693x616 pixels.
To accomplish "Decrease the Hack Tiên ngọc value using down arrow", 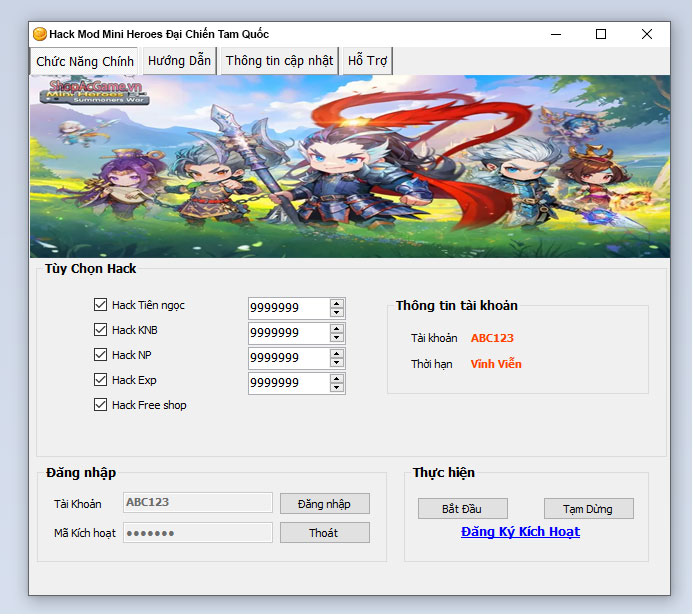I will click(337, 312).
